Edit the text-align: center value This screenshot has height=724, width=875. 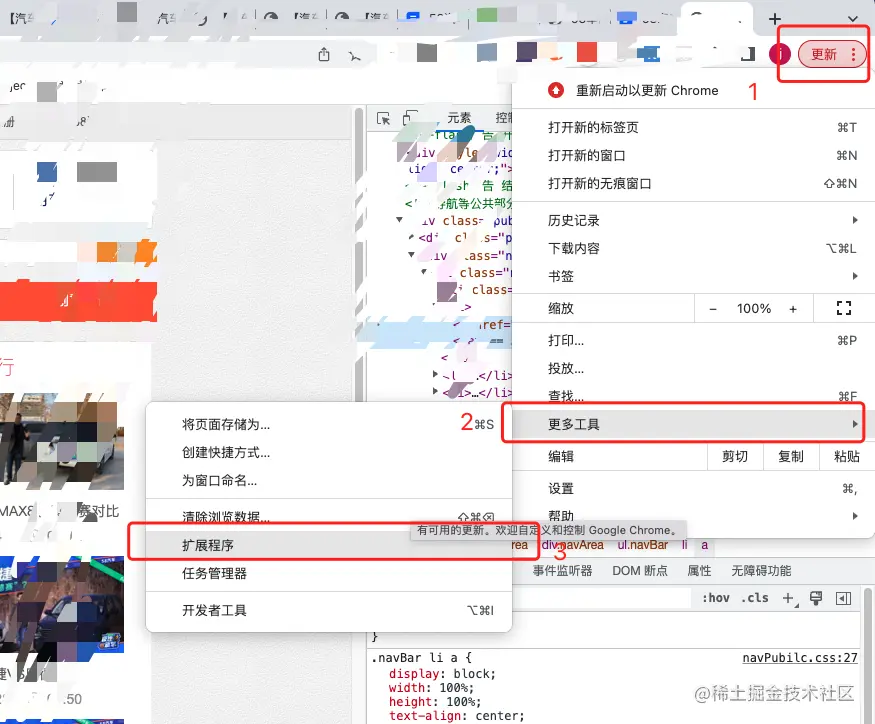(498, 716)
